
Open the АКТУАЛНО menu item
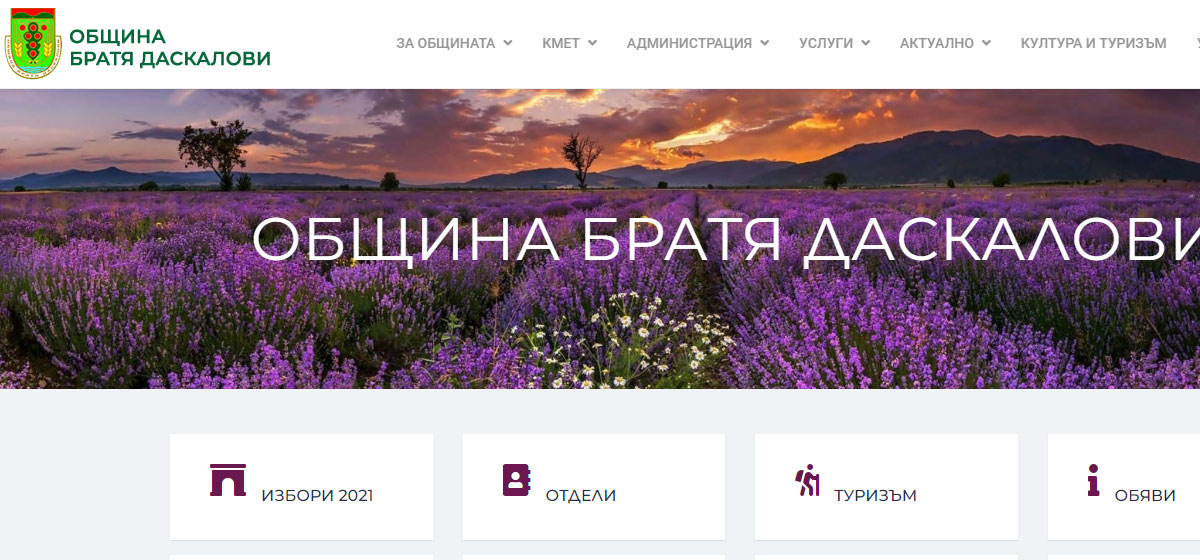coord(946,43)
